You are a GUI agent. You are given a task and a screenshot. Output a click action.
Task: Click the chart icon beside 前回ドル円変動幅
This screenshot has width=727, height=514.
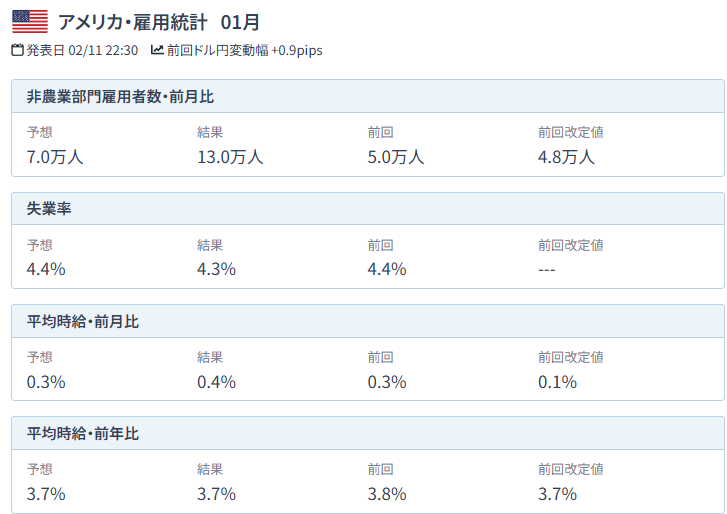[x=157, y=50]
